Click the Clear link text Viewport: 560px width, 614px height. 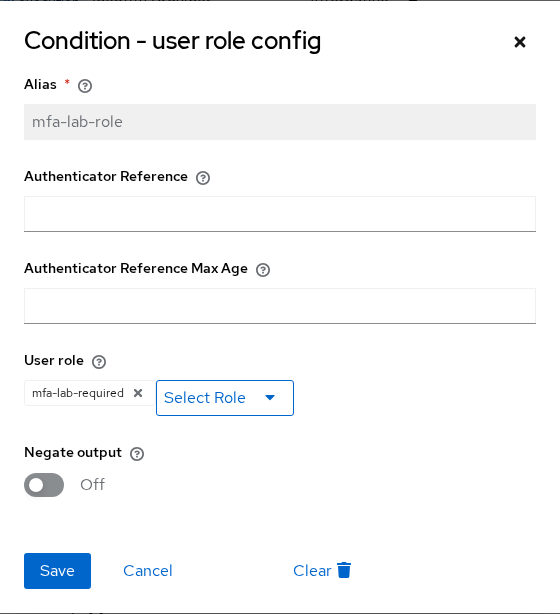click(x=312, y=571)
